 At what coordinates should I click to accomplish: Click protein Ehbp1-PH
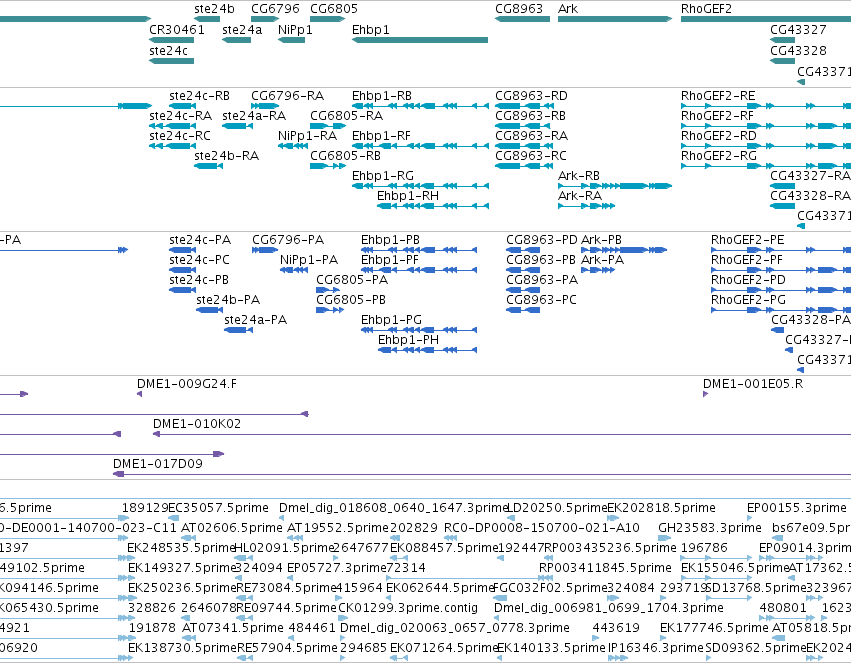pos(408,340)
